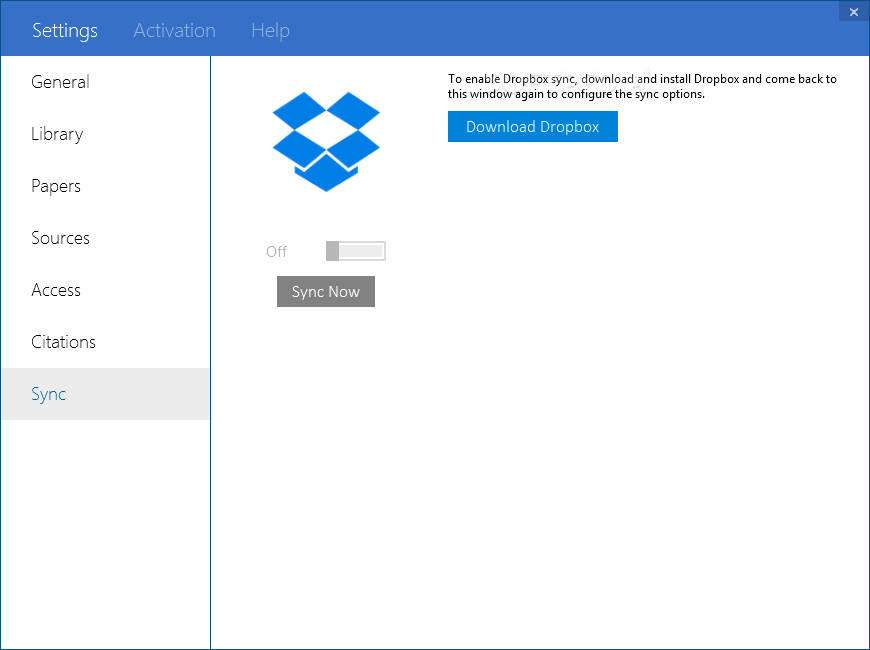870x650 pixels.
Task: Go to the Papers settings section
Action: 105,186
